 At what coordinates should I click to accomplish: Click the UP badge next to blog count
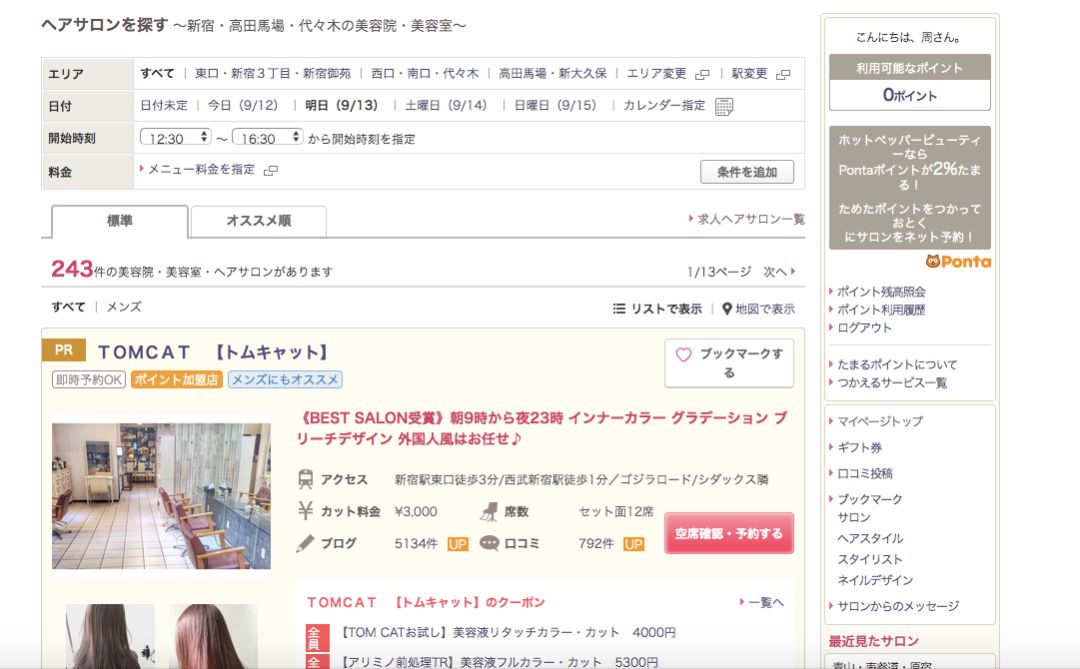tap(457, 544)
